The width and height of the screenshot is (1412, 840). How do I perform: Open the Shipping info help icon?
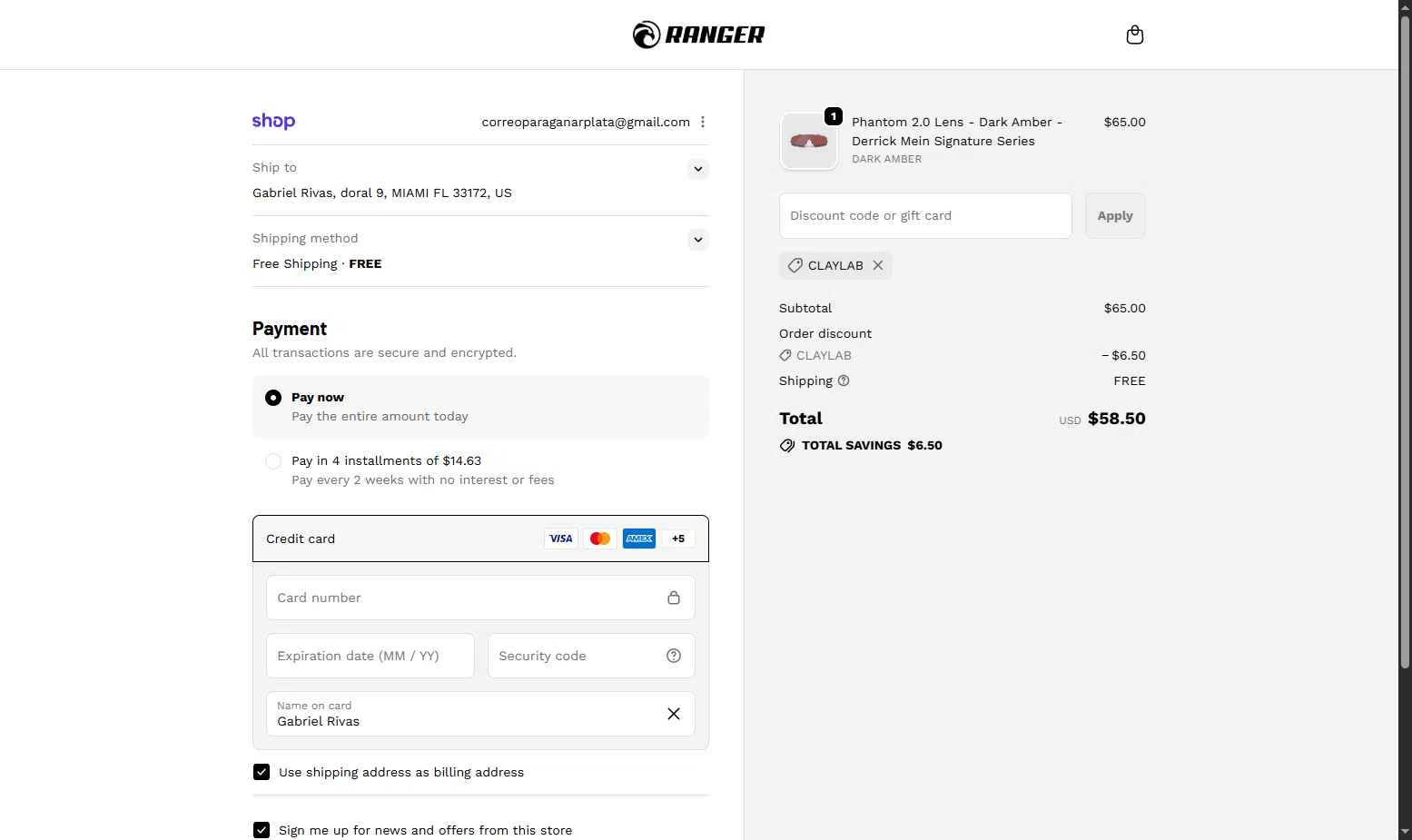click(844, 380)
